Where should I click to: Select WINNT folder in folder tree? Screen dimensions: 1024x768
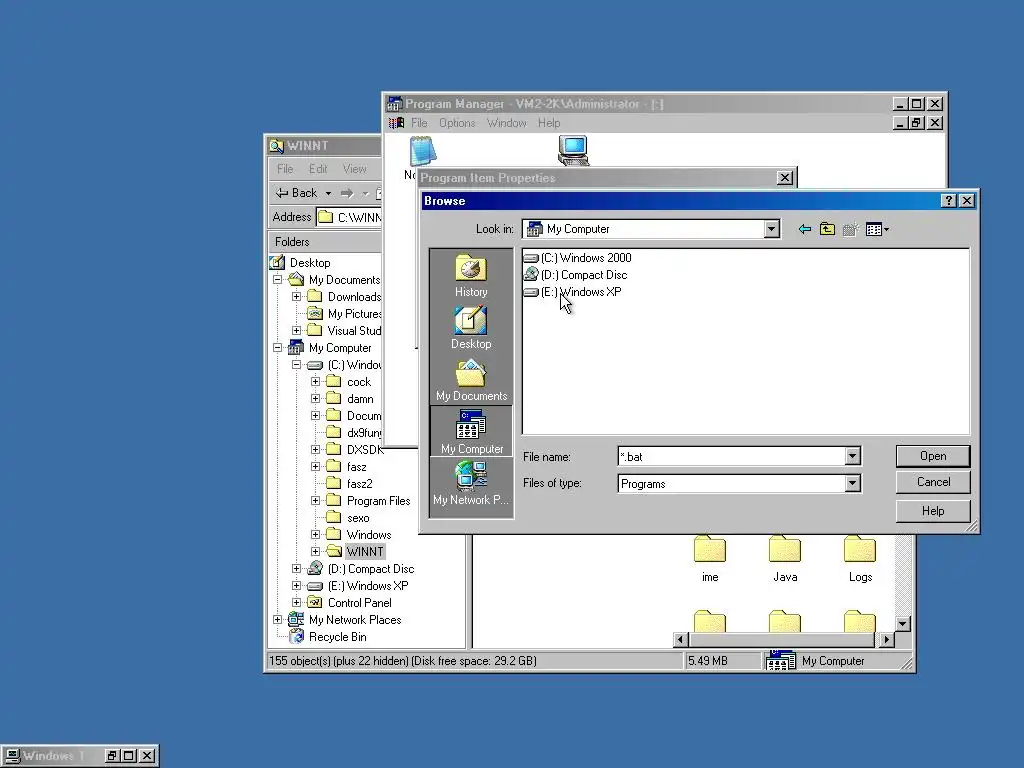[x=364, y=551]
